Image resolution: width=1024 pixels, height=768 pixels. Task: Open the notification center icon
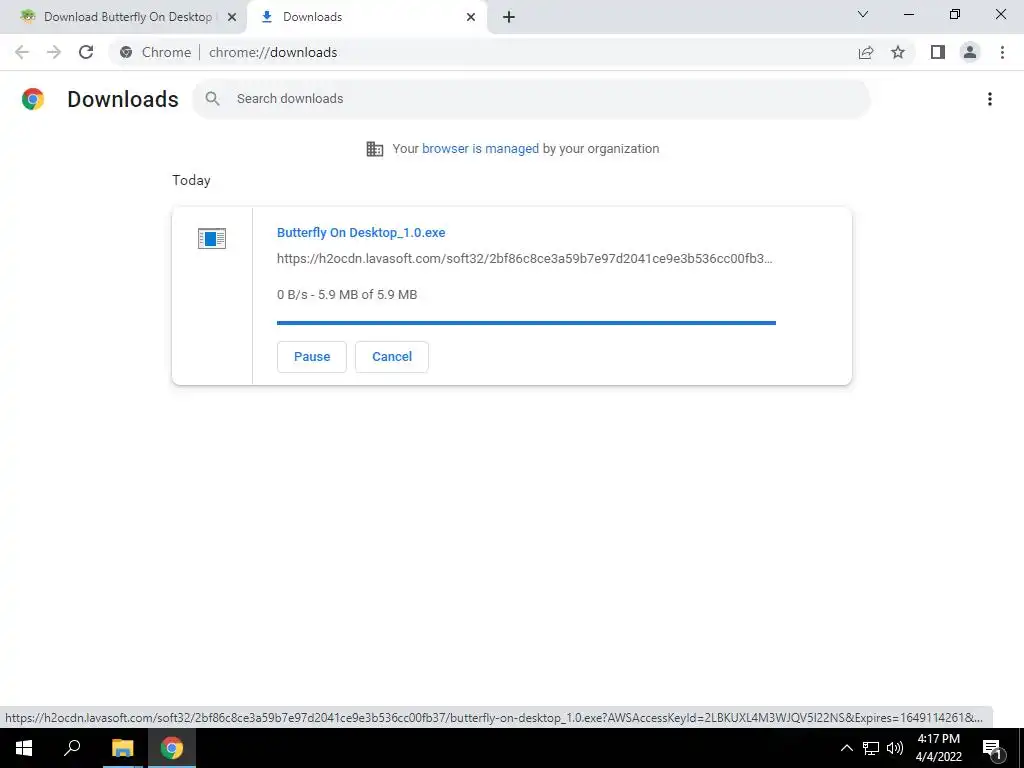click(x=993, y=748)
